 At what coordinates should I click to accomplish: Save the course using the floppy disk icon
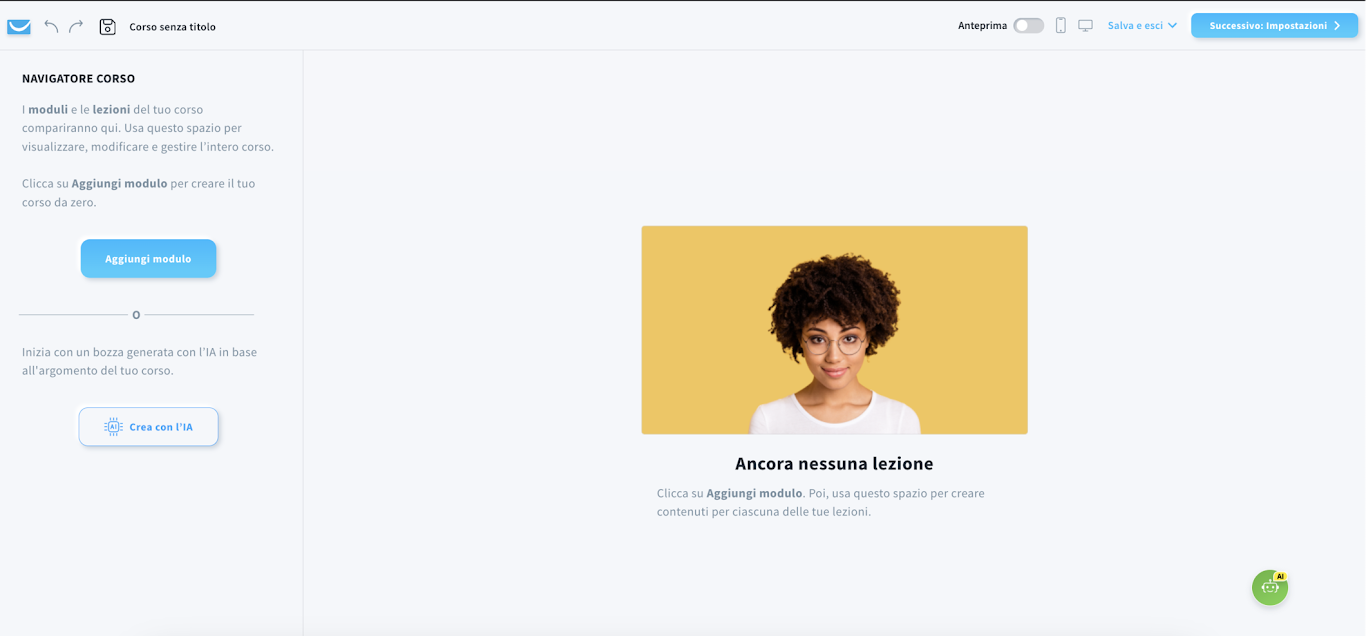108,25
